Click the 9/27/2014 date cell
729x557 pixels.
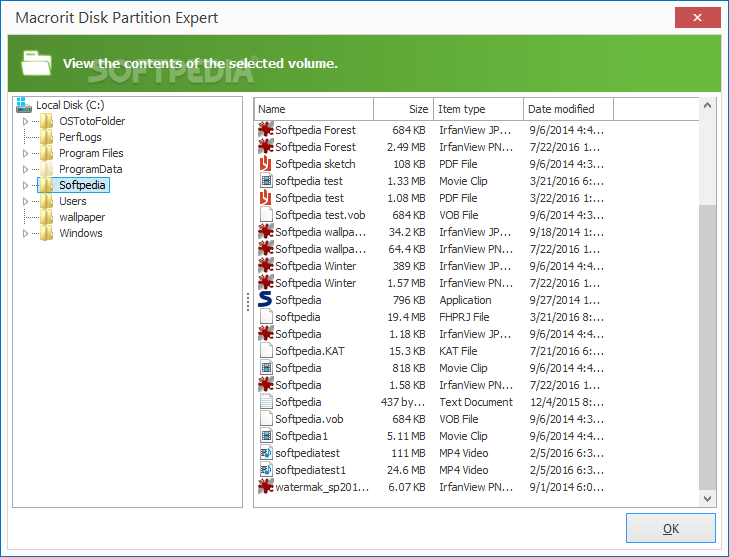click(x=564, y=300)
